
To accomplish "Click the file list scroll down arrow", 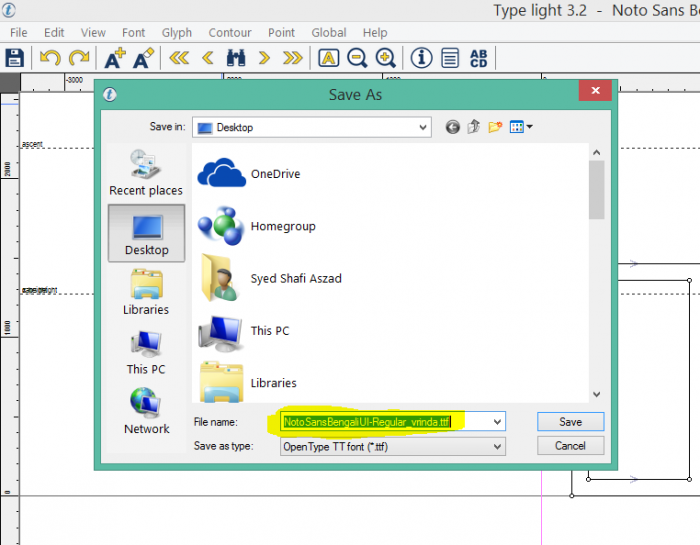I will (x=596, y=394).
